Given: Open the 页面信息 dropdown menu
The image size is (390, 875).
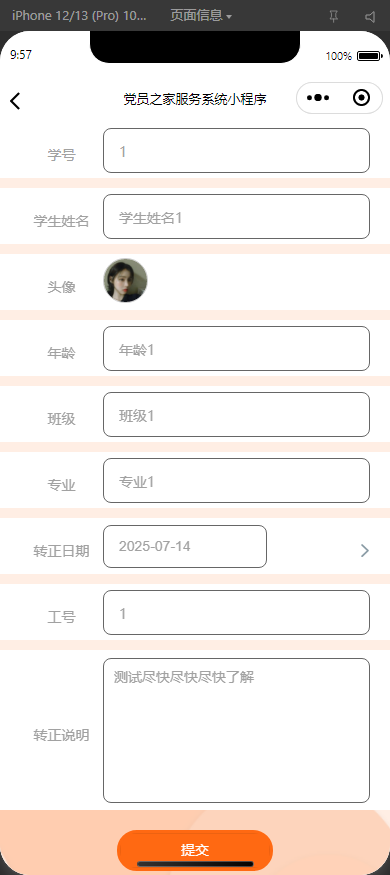Looking at the screenshot, I should tap(201, 16).
